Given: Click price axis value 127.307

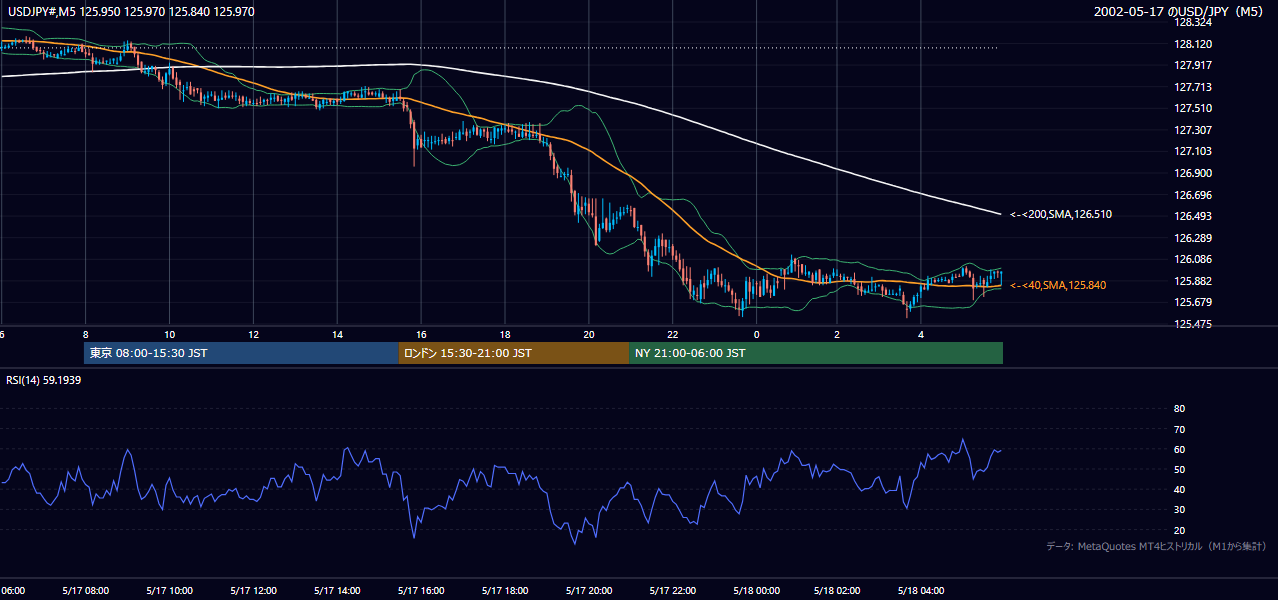Looking at the screenshot, I should (1193, 130).
